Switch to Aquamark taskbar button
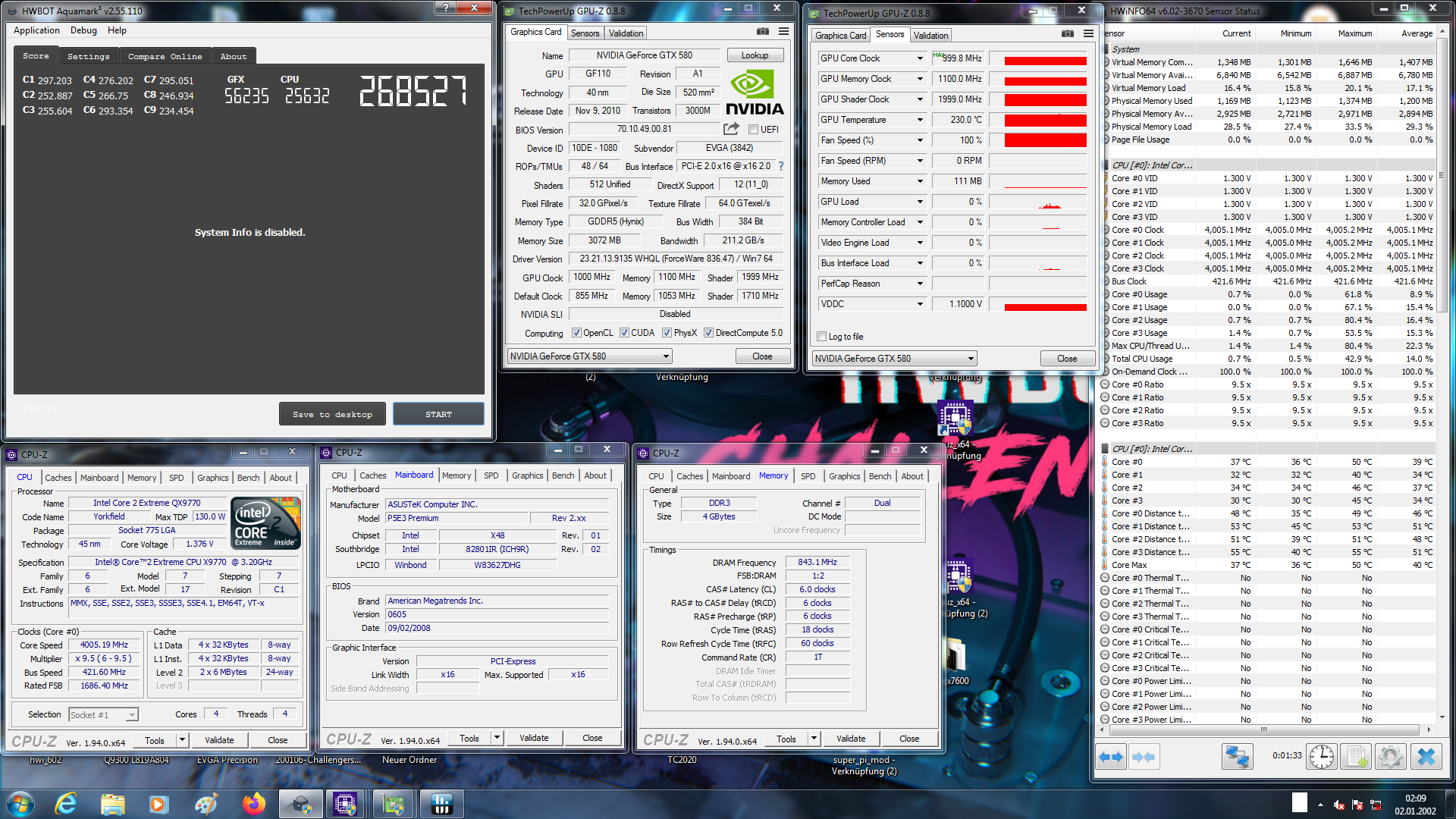The height and width of the screenshot is (819, 1456). (301, 804)
